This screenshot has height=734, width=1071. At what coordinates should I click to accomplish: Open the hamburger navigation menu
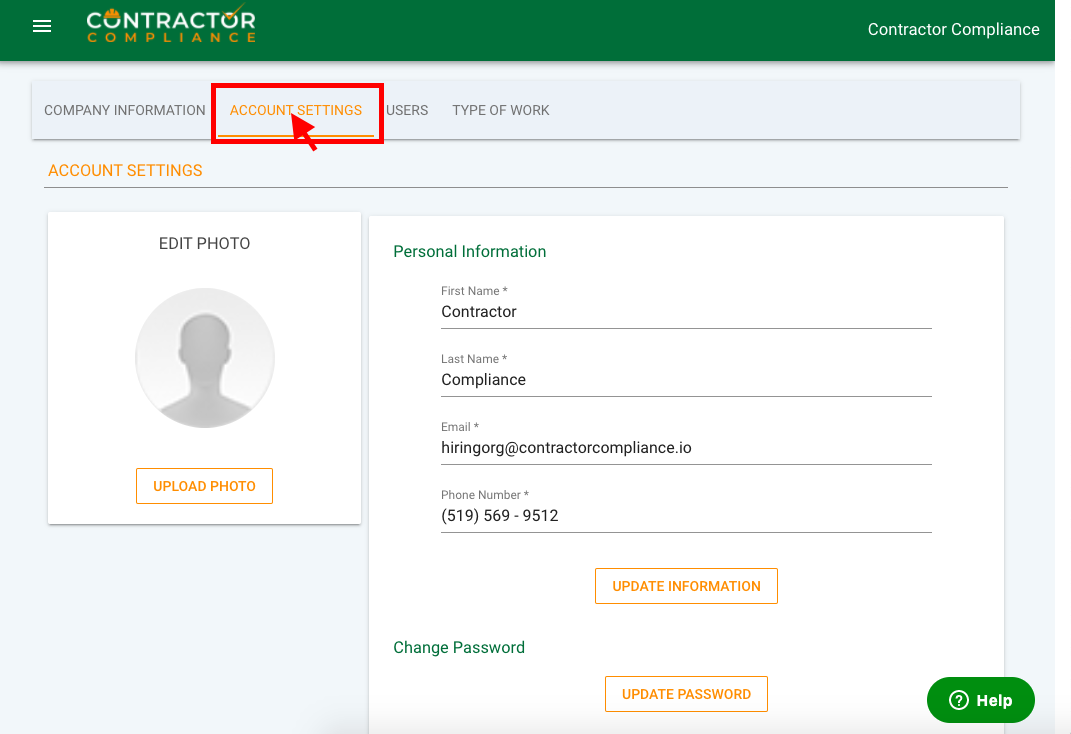click(x=42, y=27)
